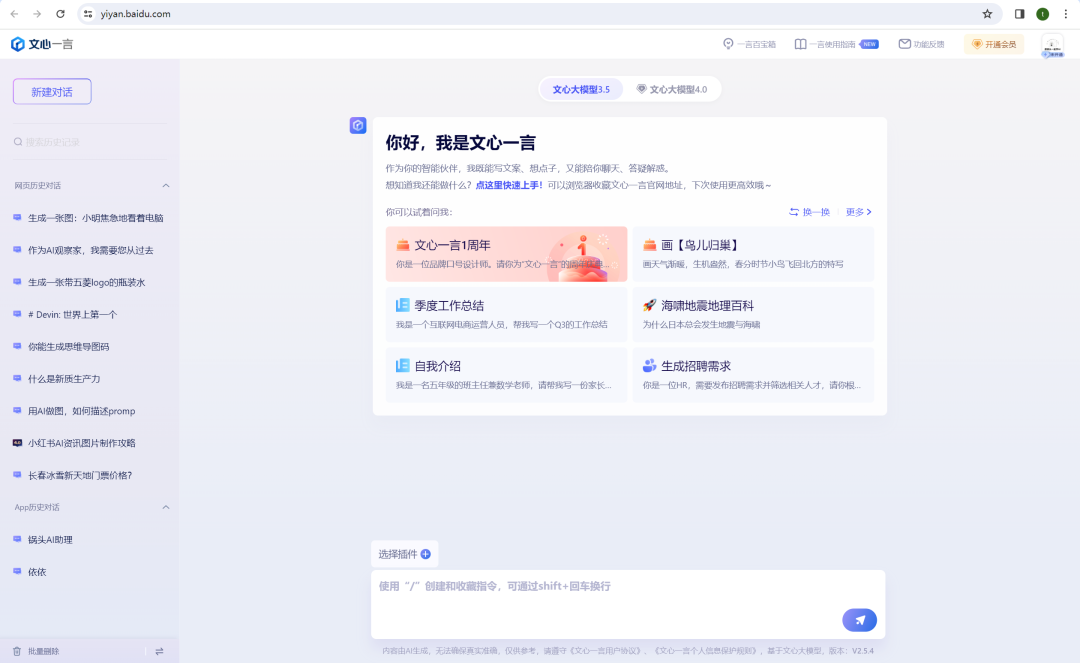Select the 画【鸟儿归巢】 prompt card
The width and height of the screenshot is (1080, 663).
(754, 254)
